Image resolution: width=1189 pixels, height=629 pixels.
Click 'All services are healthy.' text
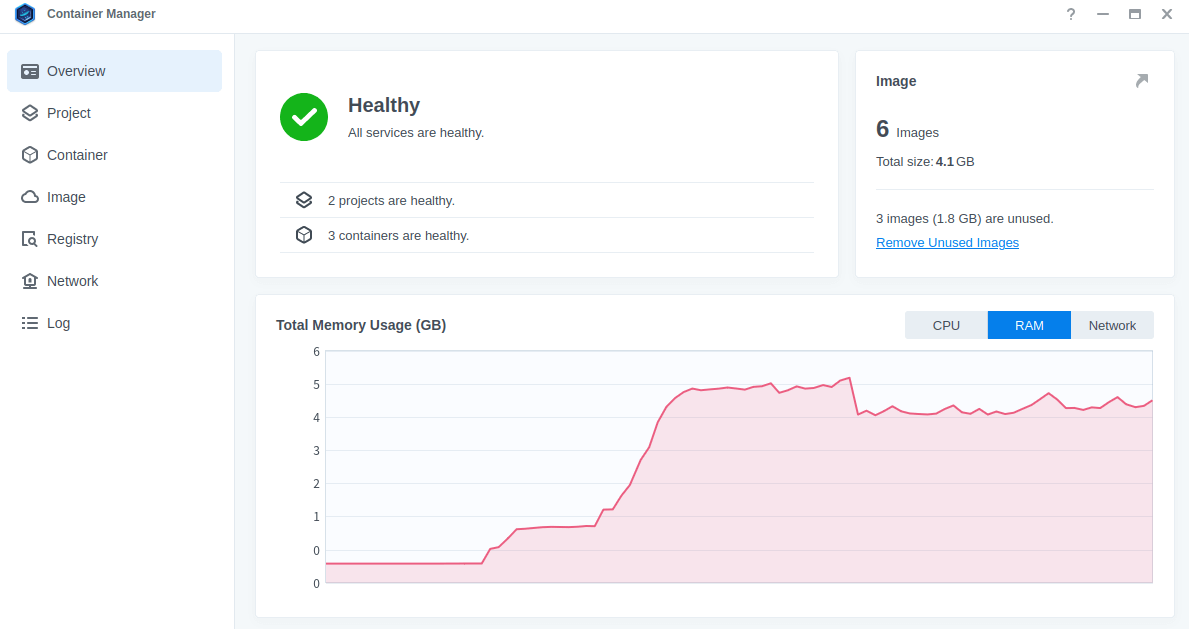(416, 133)
